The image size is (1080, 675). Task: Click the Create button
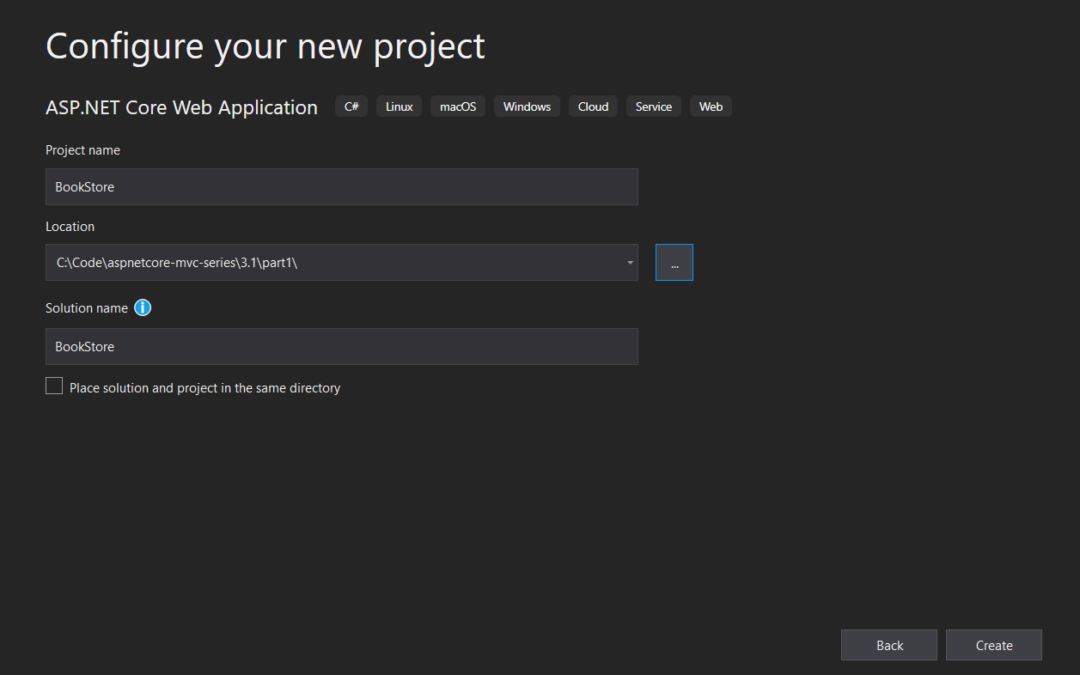pos(993,645)
